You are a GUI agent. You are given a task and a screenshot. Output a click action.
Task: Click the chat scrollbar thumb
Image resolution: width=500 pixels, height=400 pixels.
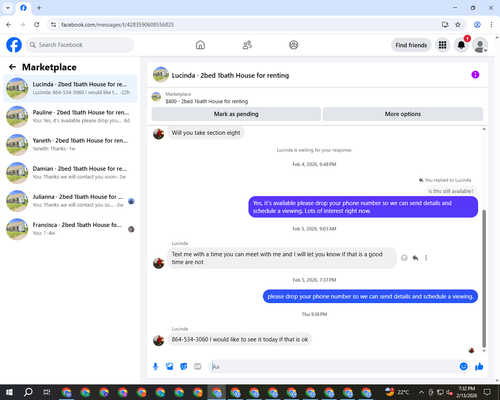484,279
